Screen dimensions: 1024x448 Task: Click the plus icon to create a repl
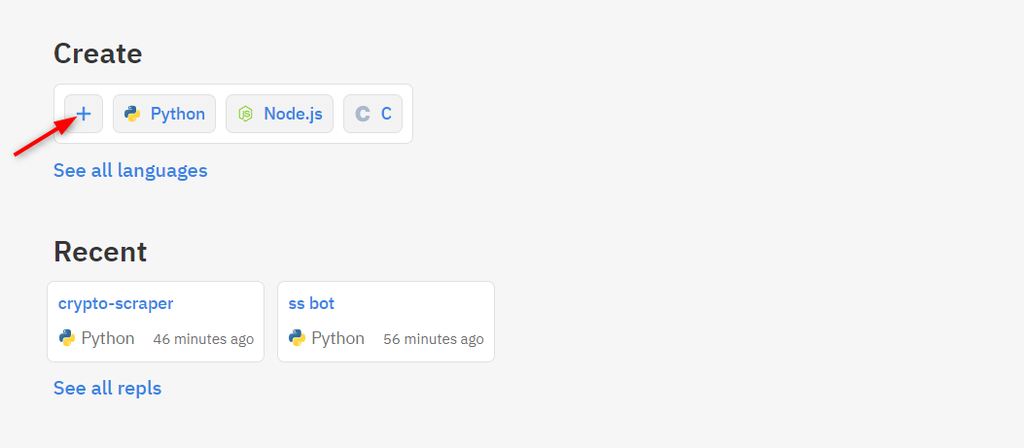[84, 114]
